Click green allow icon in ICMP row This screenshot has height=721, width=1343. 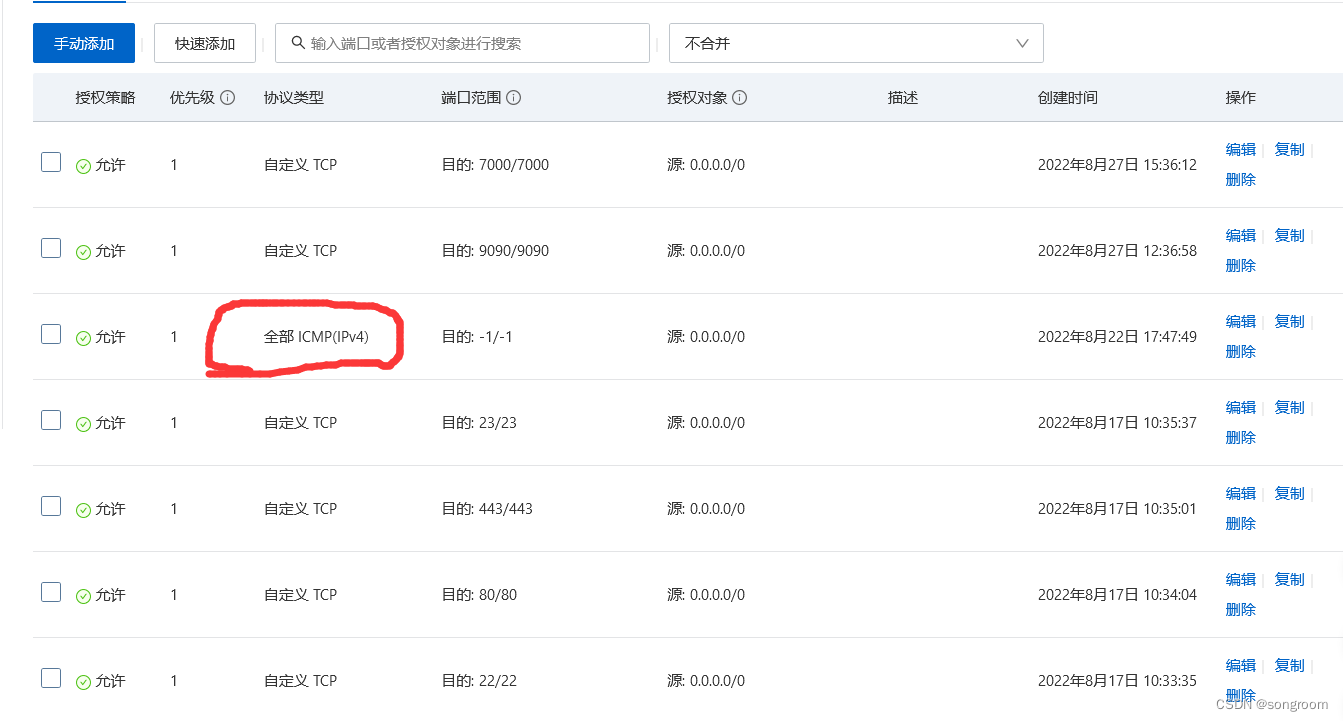83,339
